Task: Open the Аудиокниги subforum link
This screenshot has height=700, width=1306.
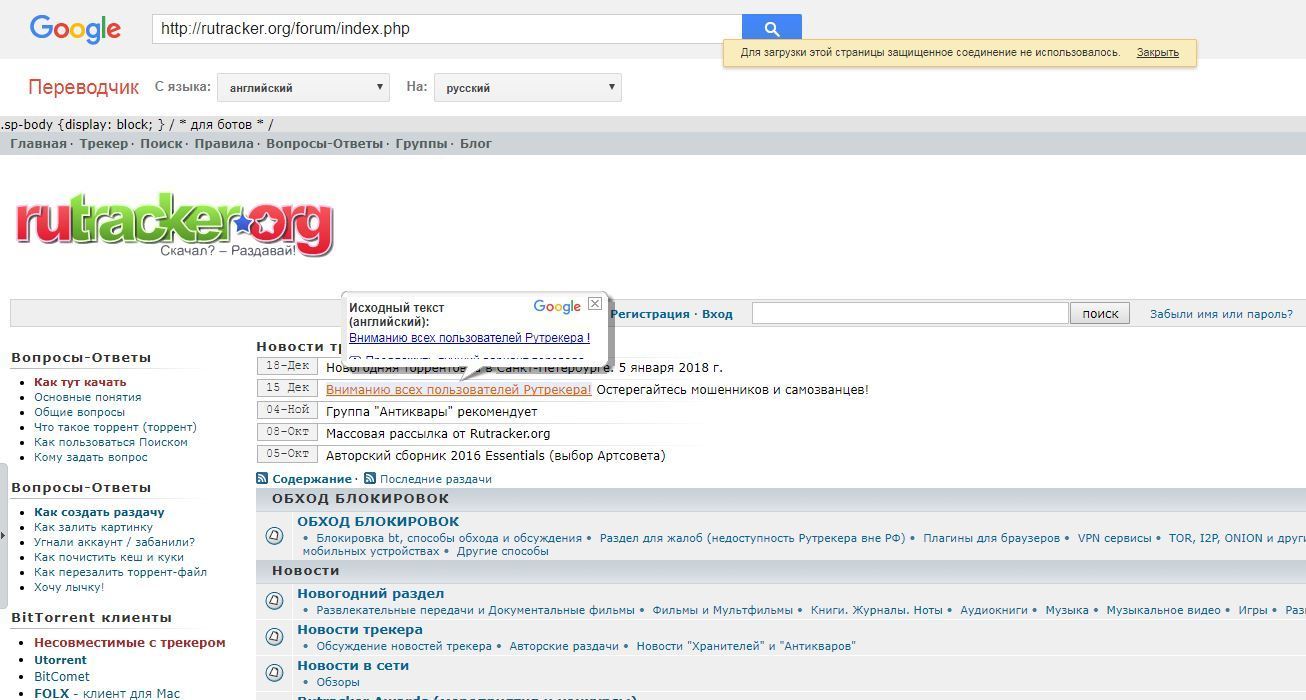Action: (994, 610)
